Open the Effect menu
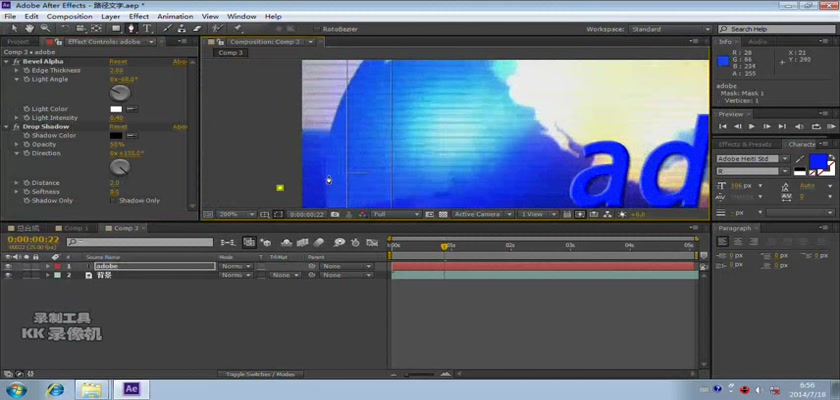840x400 pixels. 139,17
